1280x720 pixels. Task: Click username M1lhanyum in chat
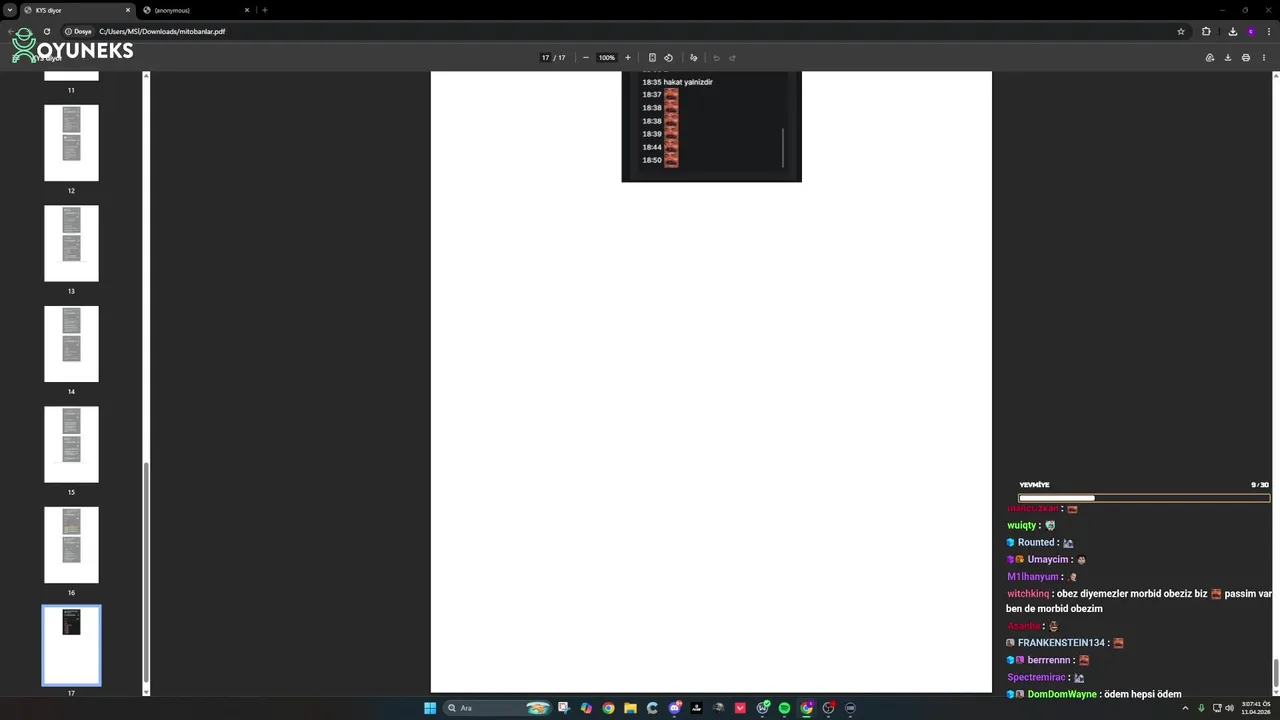1032,577
